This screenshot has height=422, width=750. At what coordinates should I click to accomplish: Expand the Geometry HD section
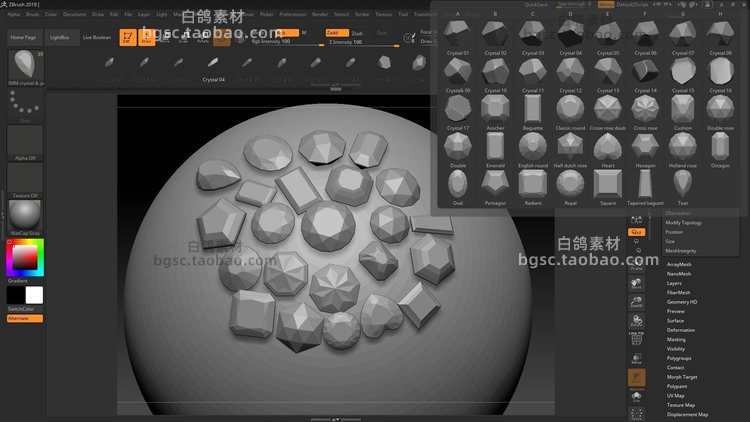(682, 302)
